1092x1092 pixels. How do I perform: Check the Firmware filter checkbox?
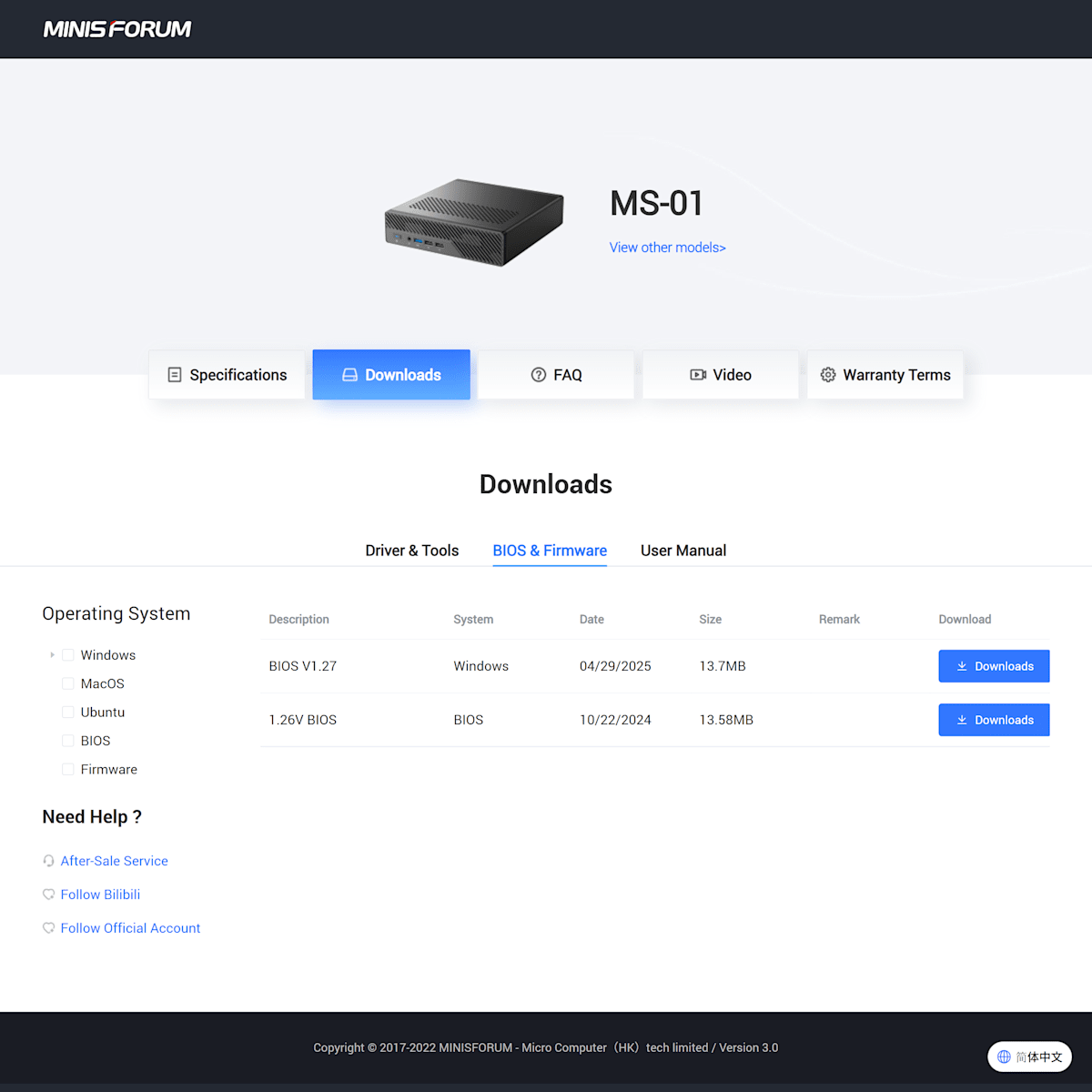(68, 769)
